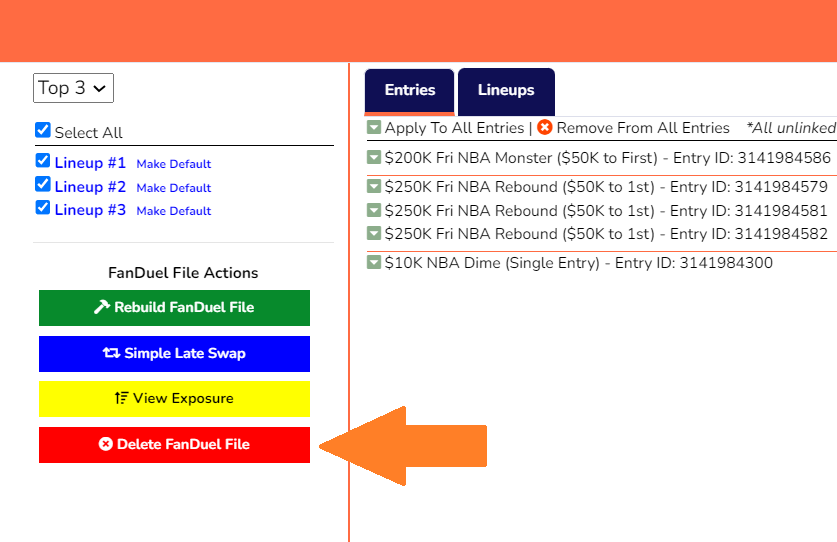Image resolution: width=837 pixels, height=542 pixels.
Task: Click the Apply To All Entries text
Action: (x=454, y=128)
